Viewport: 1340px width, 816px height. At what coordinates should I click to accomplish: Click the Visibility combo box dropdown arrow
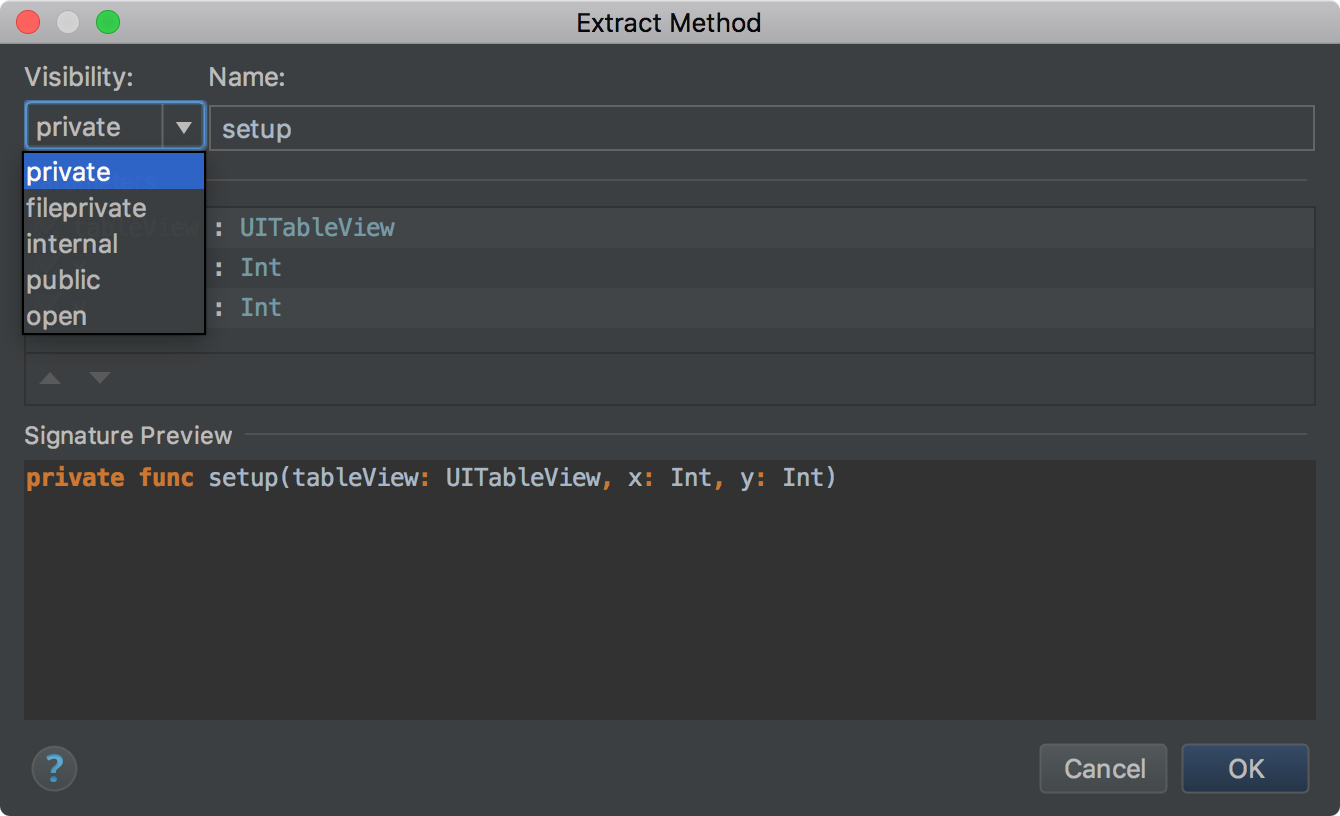(x=184, y=127)
